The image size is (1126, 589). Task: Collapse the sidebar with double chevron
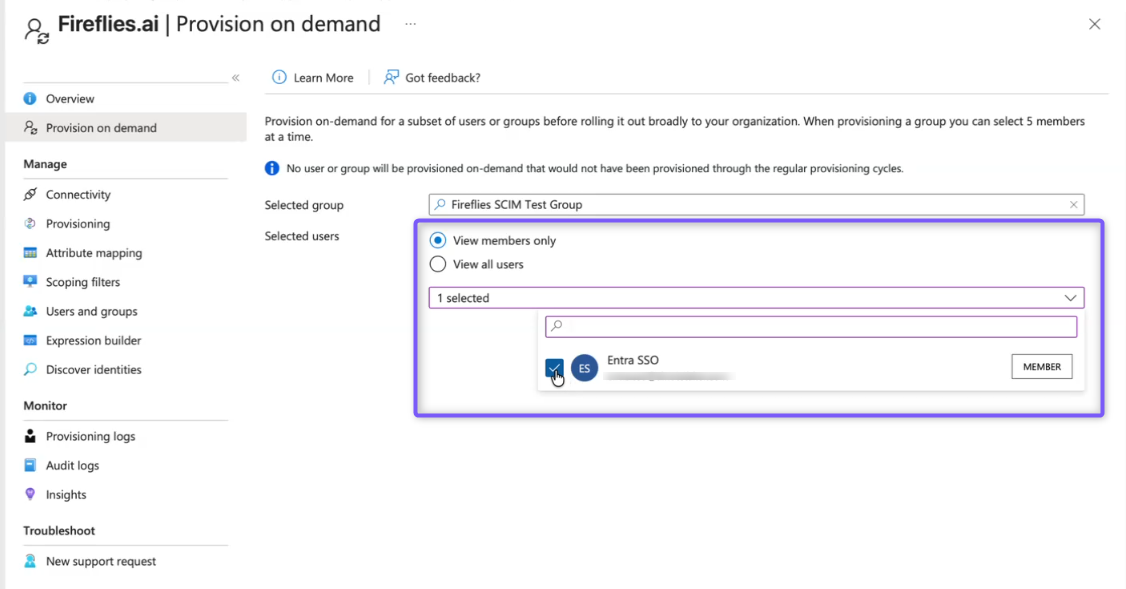click(x=236, y=78)
